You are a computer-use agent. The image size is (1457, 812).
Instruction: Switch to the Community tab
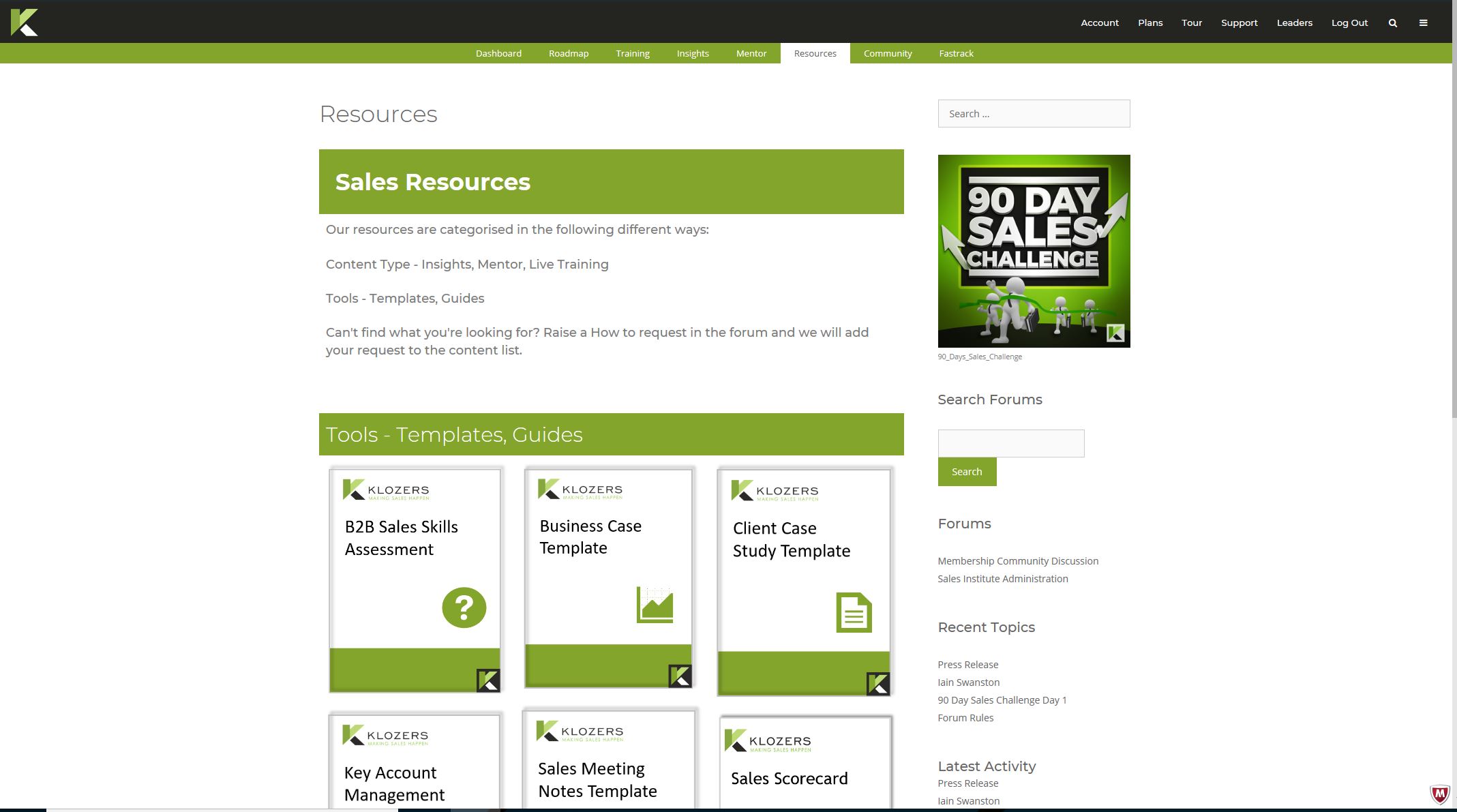click(888, 53)
